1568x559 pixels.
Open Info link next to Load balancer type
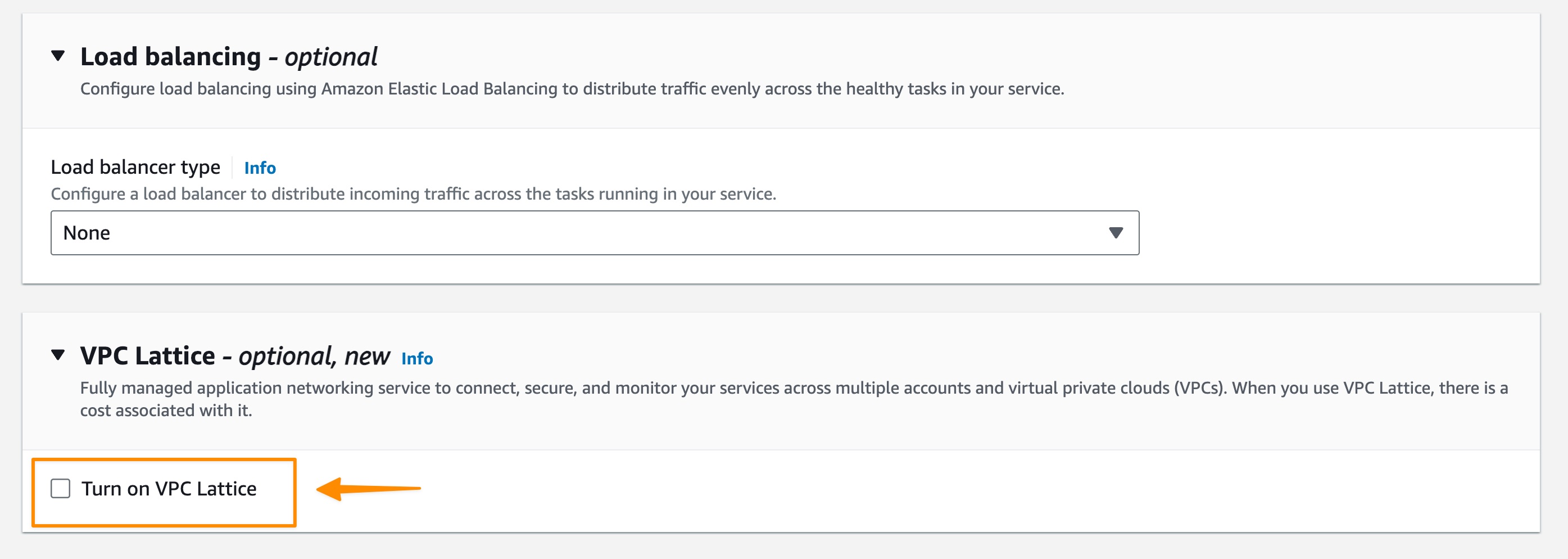pyautogui.click(x=260, y=168)
